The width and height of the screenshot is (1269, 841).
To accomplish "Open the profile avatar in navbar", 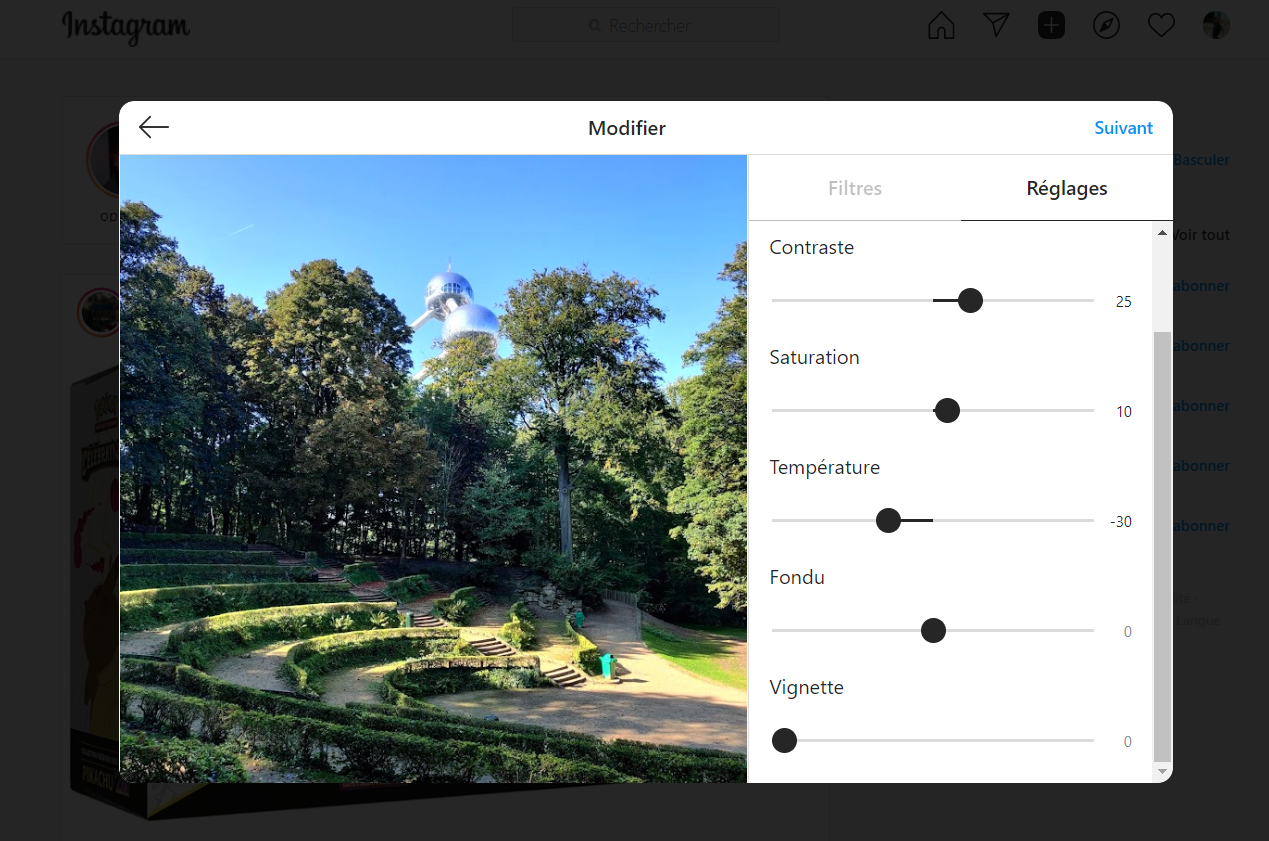I will tap(1216, 26).
